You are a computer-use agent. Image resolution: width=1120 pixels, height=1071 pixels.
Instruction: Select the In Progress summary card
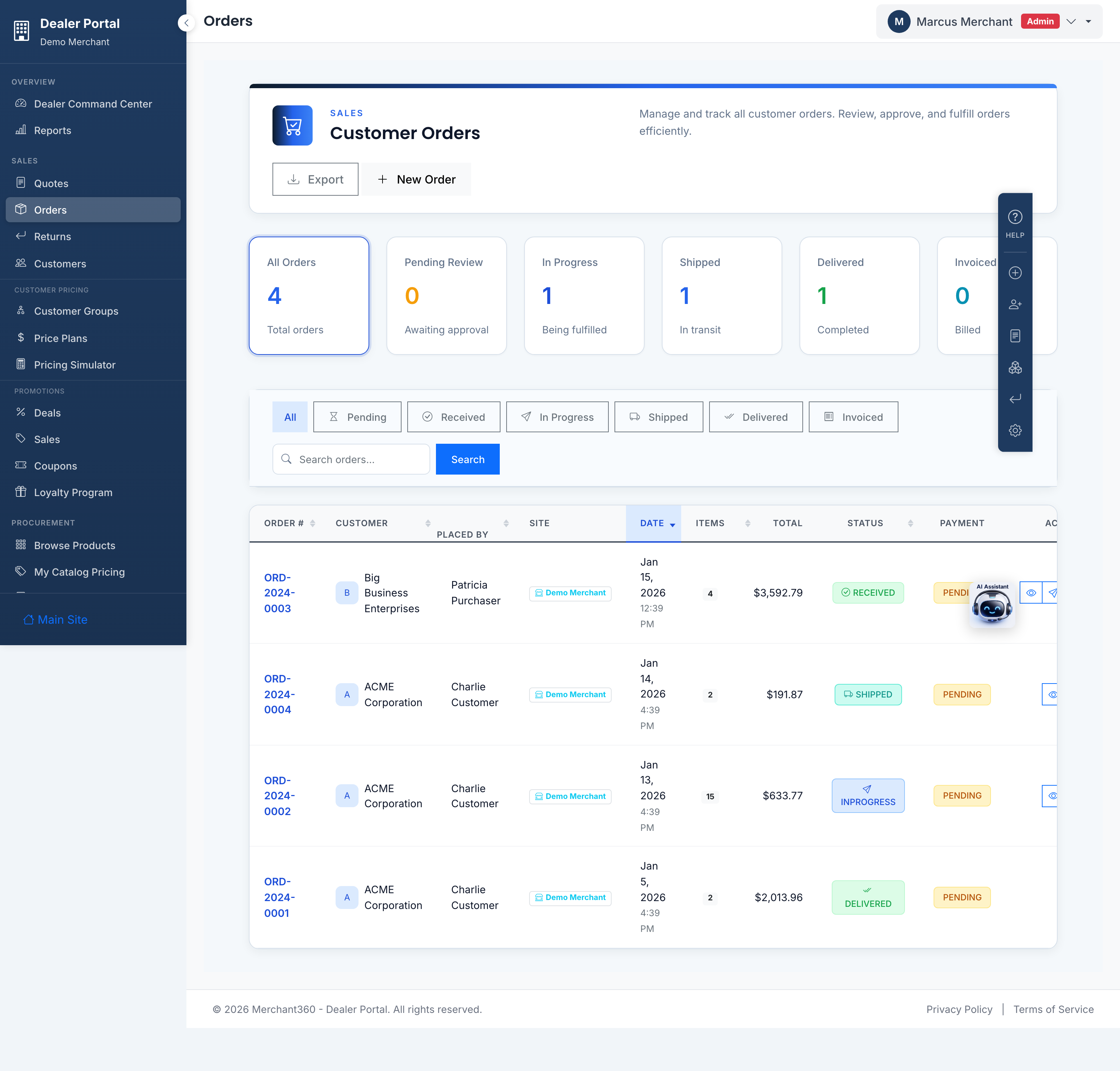tap(584, 296)
